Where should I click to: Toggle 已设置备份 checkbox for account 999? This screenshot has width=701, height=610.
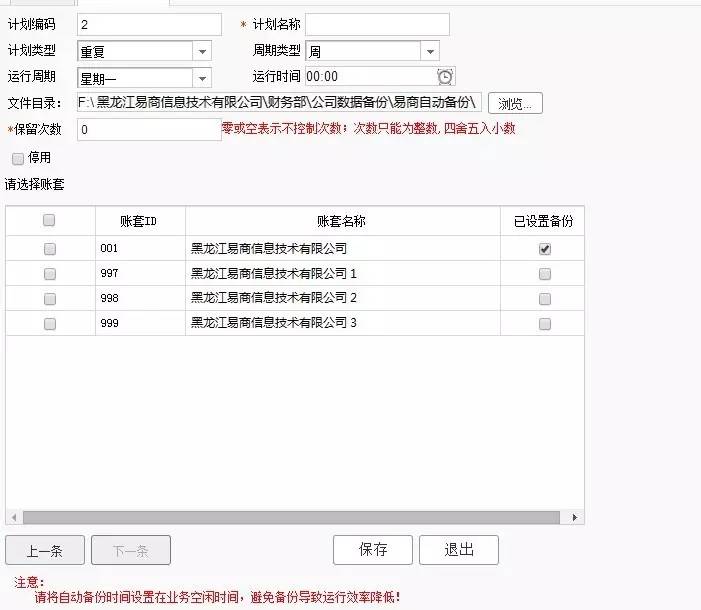tap(545, 324)
